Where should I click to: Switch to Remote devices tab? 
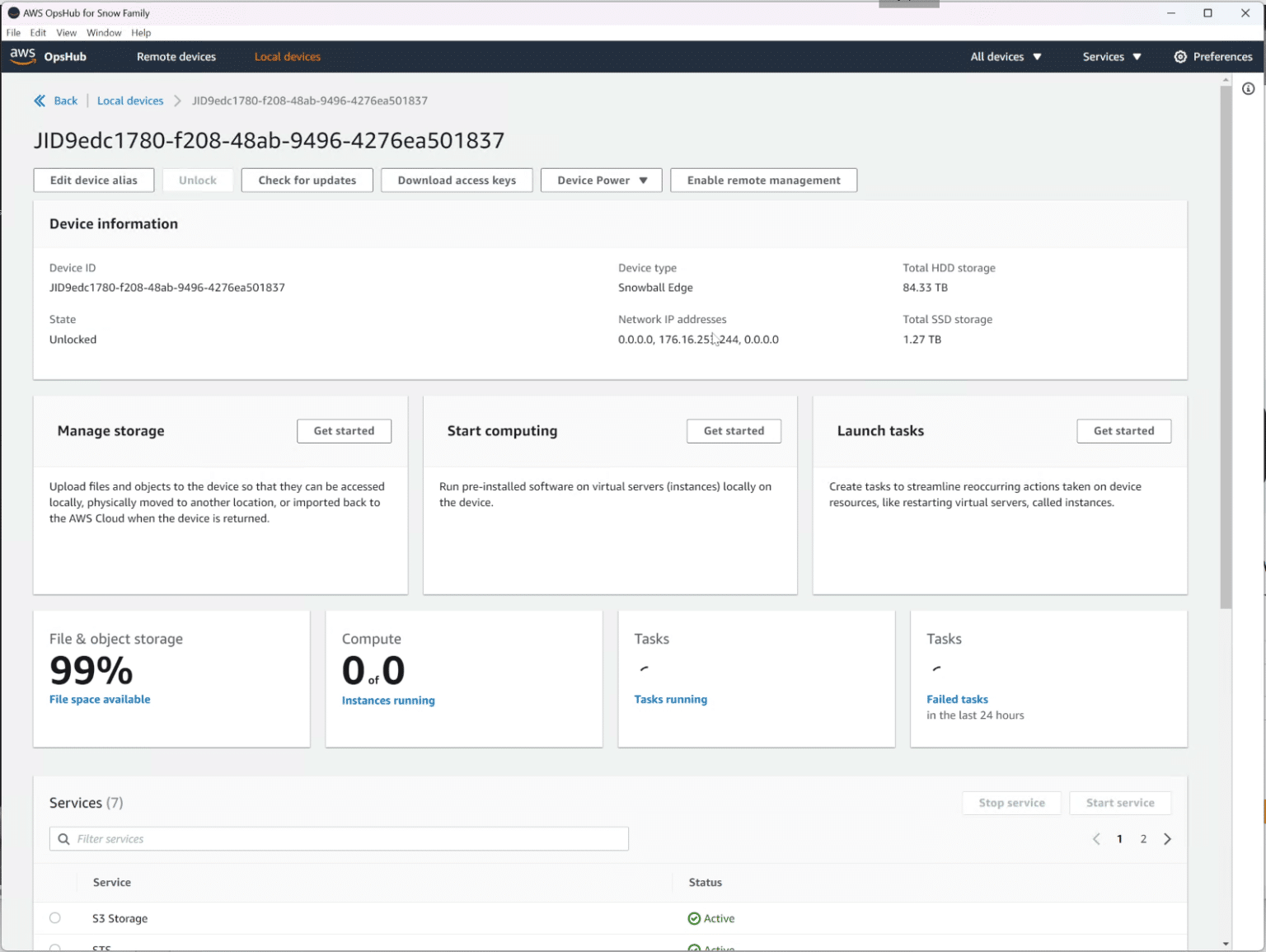coord(176,57)
